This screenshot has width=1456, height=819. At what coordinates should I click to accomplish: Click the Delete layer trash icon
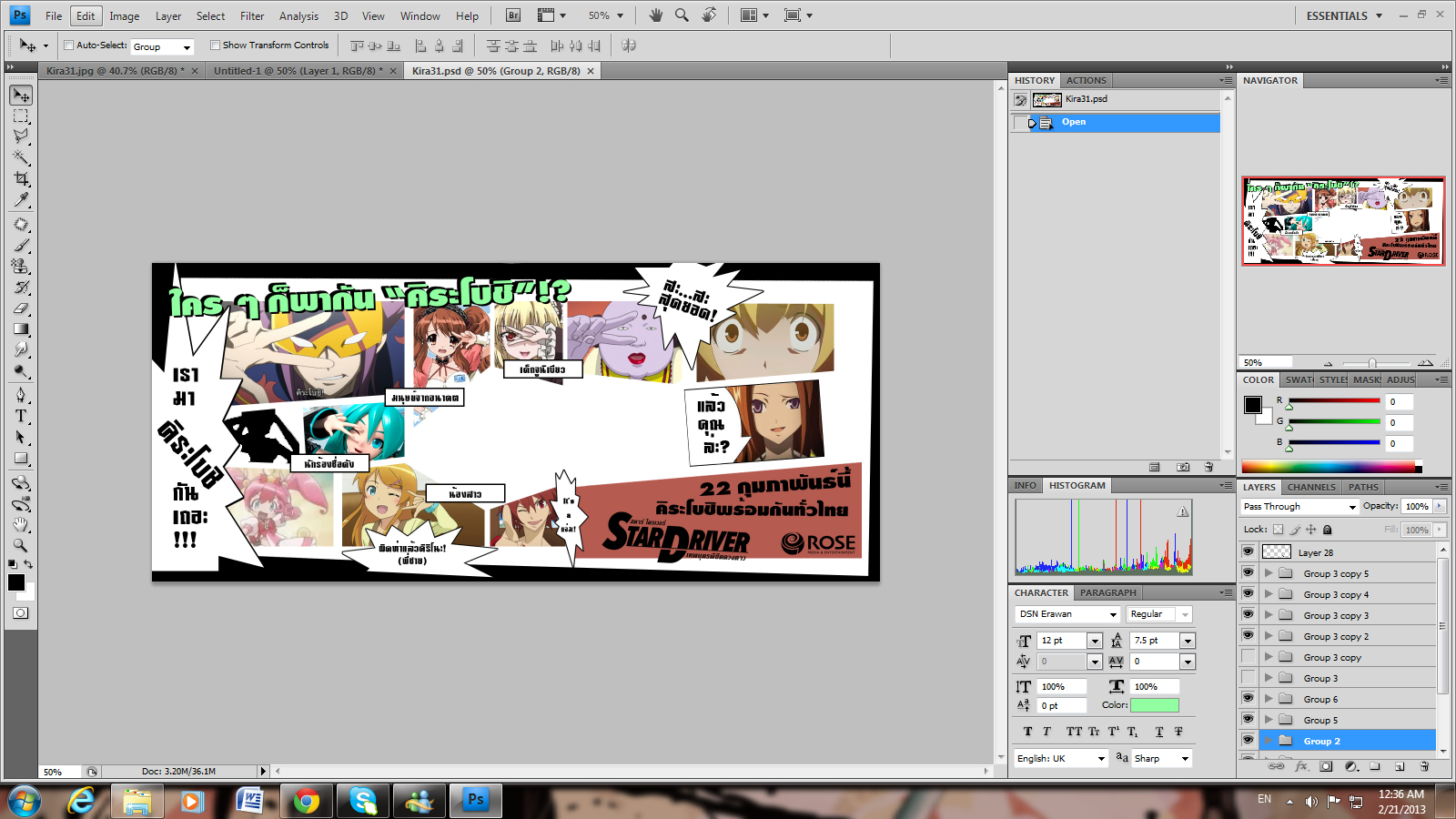click(x=1424, y=766)
